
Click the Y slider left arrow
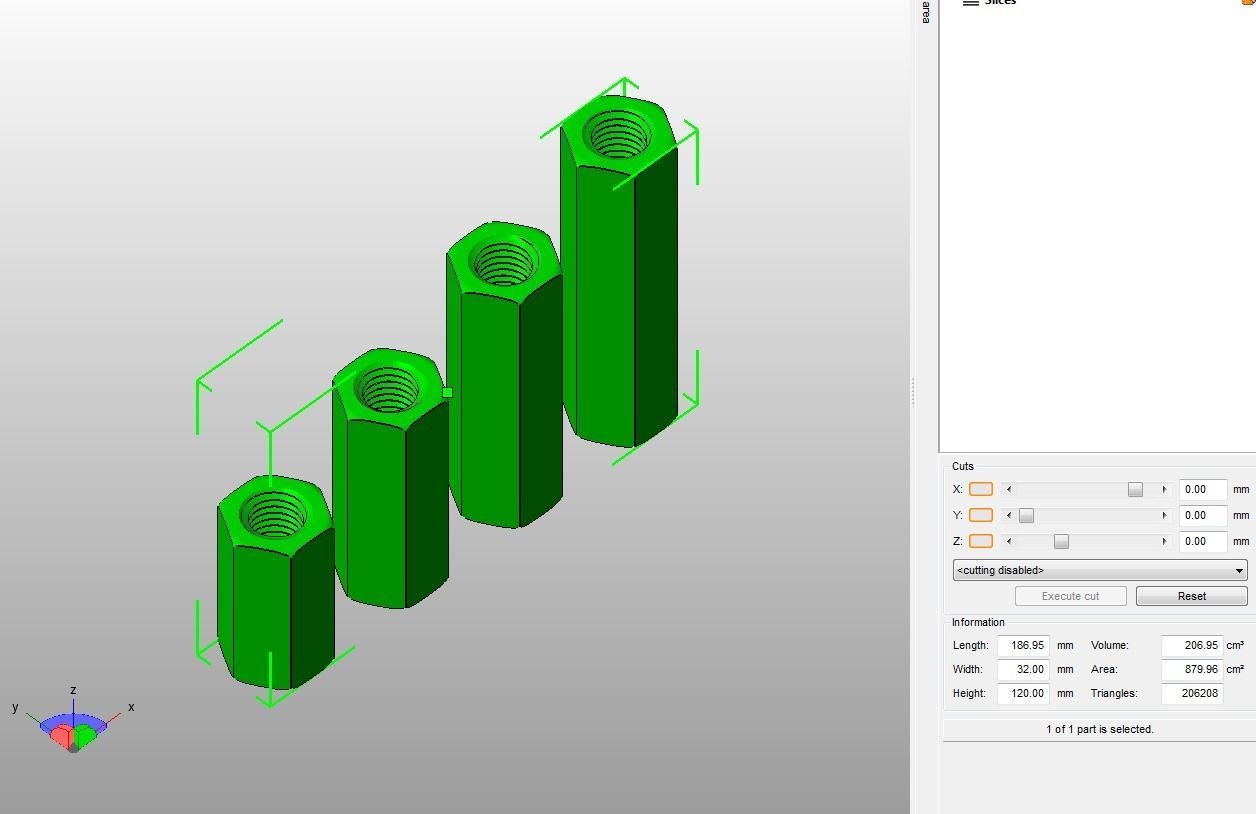1008,515
